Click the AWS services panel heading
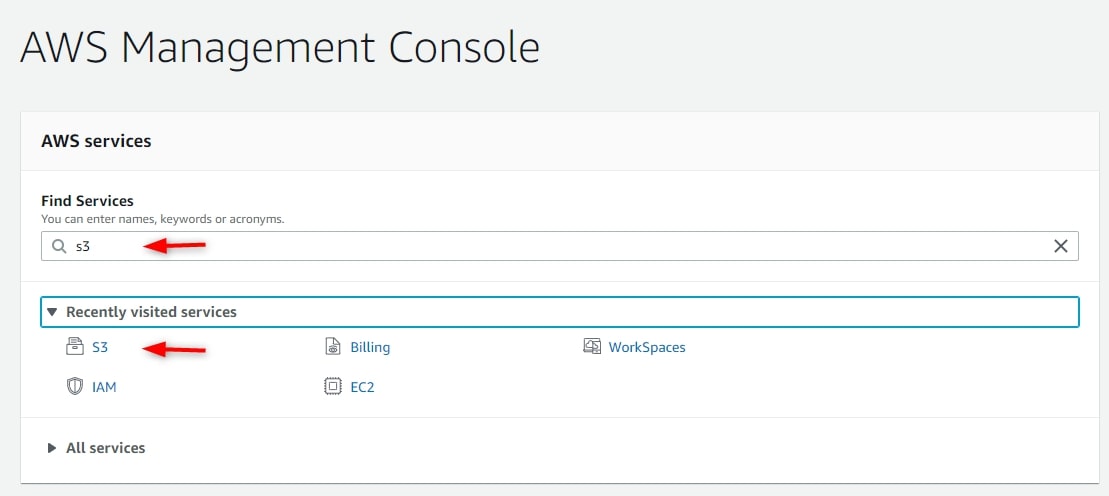This screenshot has height=496, width=1109. click(96, 141)
